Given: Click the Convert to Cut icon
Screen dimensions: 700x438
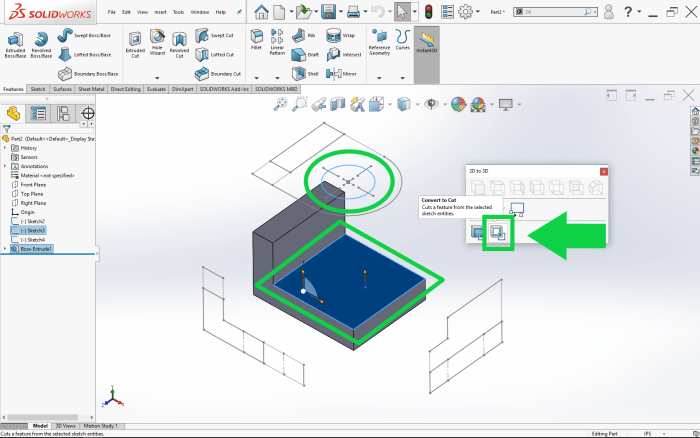Looking at the screenshot, I should point(498,233).
